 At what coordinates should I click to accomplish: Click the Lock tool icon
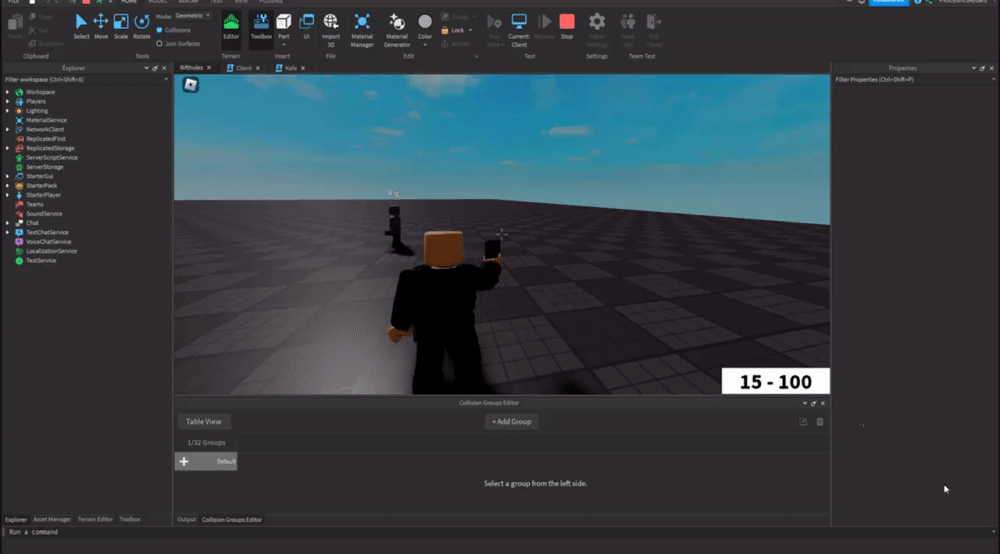click(445, 31)
